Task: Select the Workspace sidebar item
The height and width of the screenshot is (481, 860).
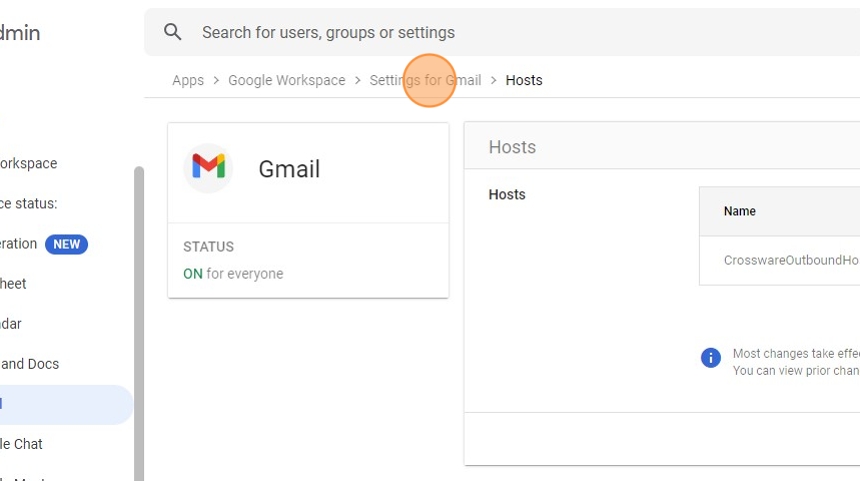Action: point(30,164)
